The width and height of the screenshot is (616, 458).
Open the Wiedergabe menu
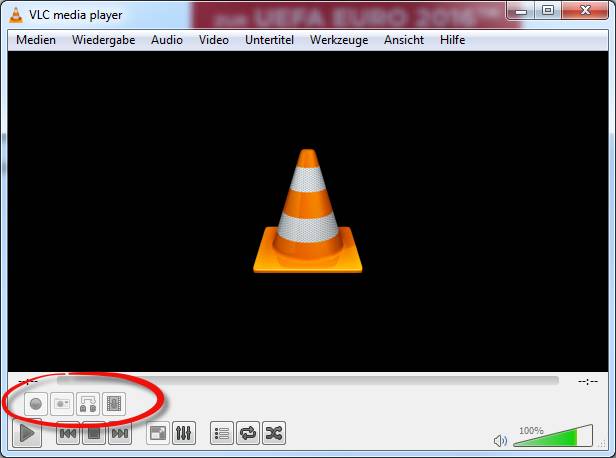point(104,40)
